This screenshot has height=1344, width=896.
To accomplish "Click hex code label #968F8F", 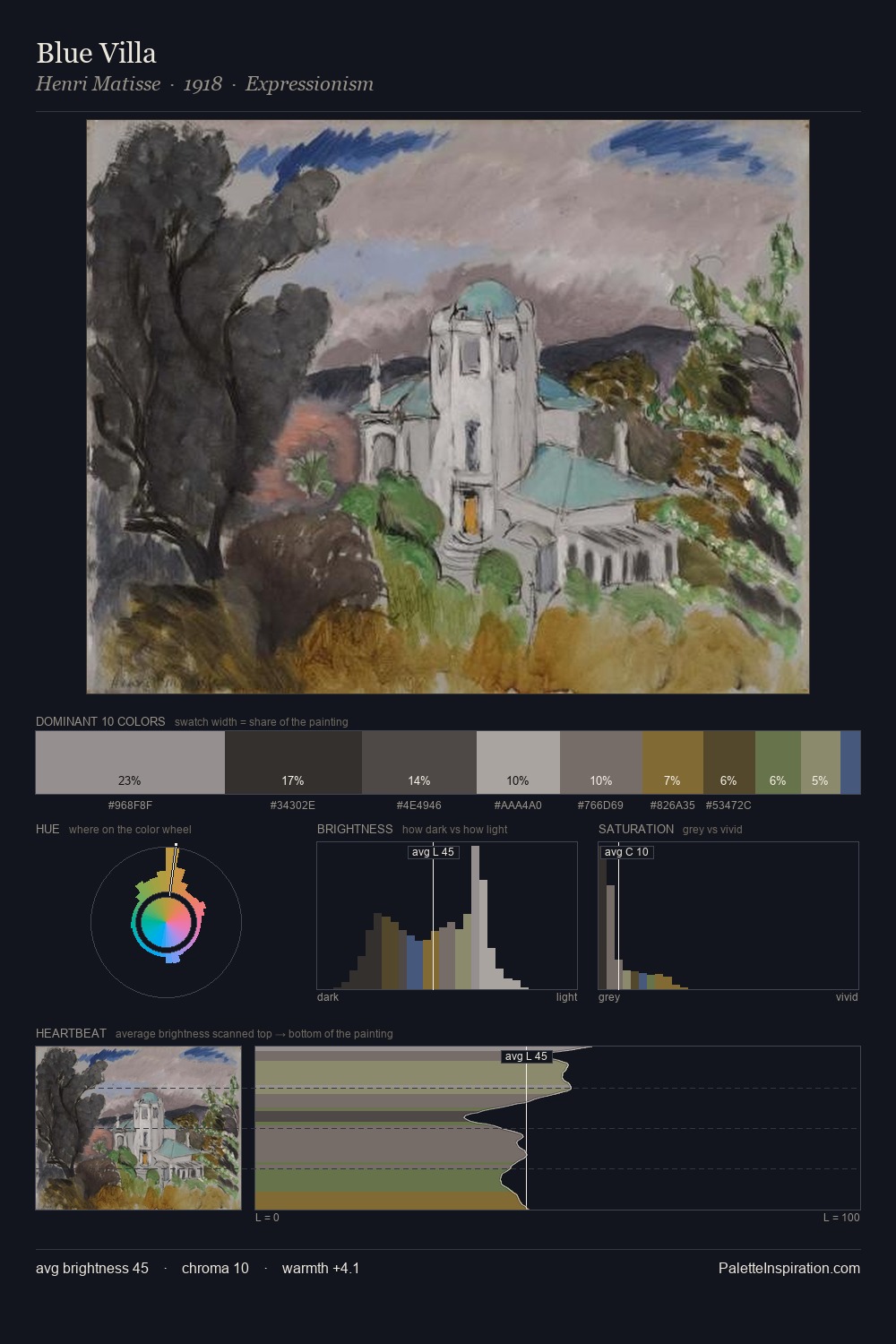I will [x=130, y=805].
